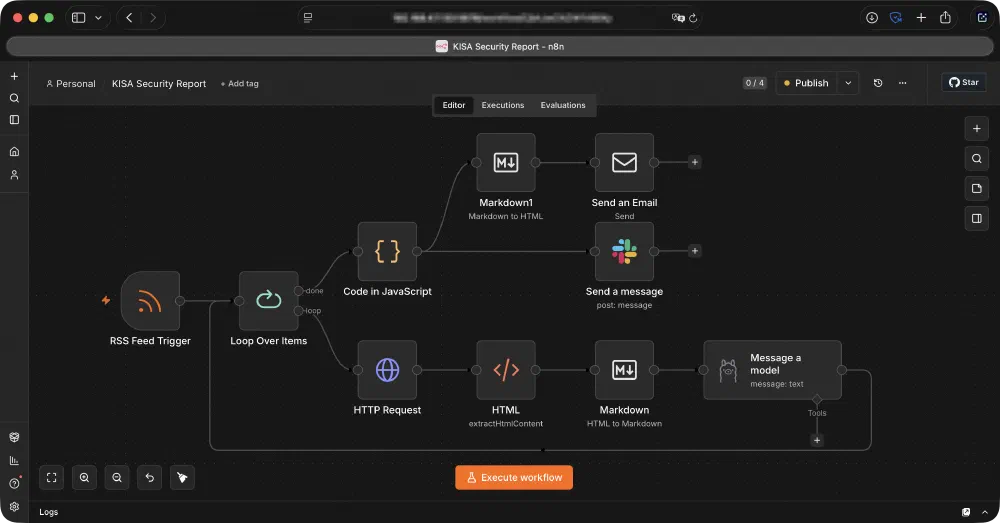Zoom out on the canvas
1000x523 pixels.
pyautogui.click(x=117, y=478)
